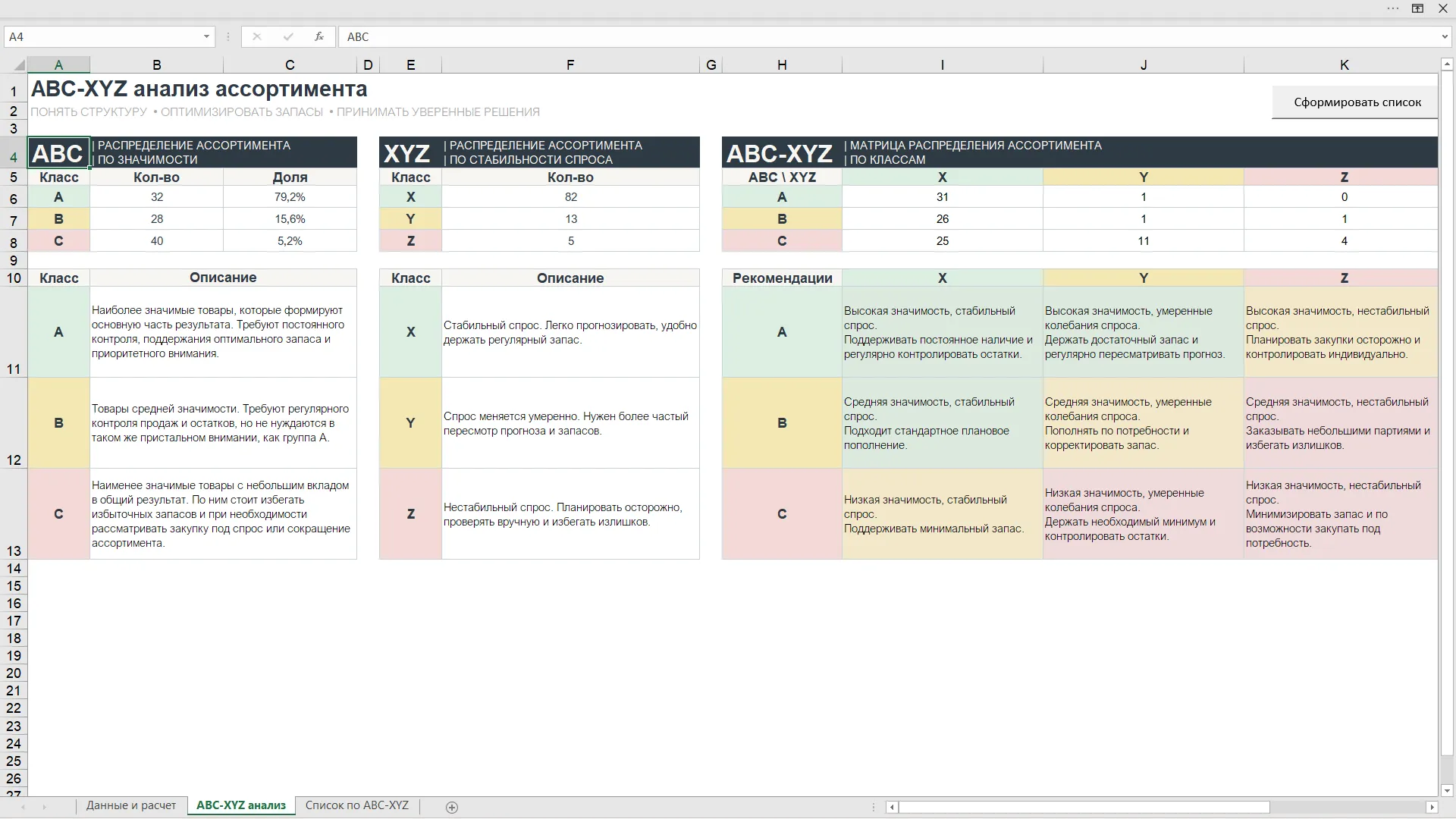Click the horizontal scrollbar left arrow
The width and height of the screenshot is (1456, 819).
(x=892, y=808)
